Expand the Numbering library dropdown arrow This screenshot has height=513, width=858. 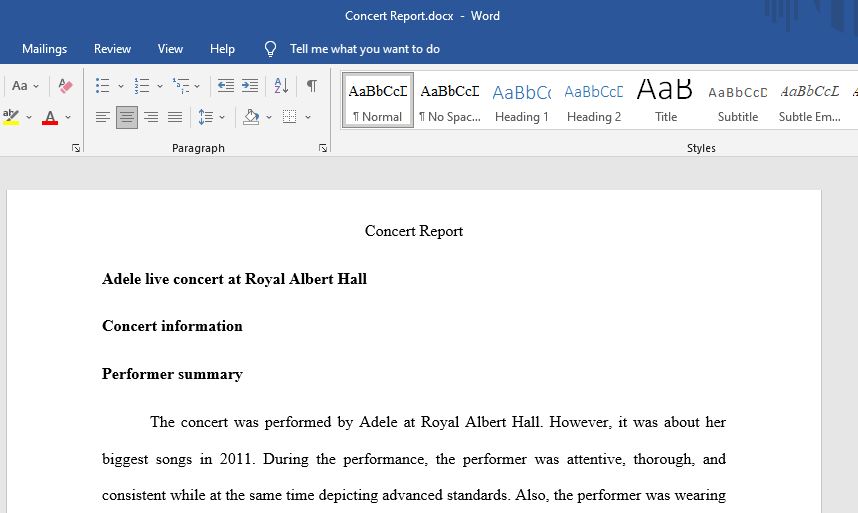coord(160,86)
